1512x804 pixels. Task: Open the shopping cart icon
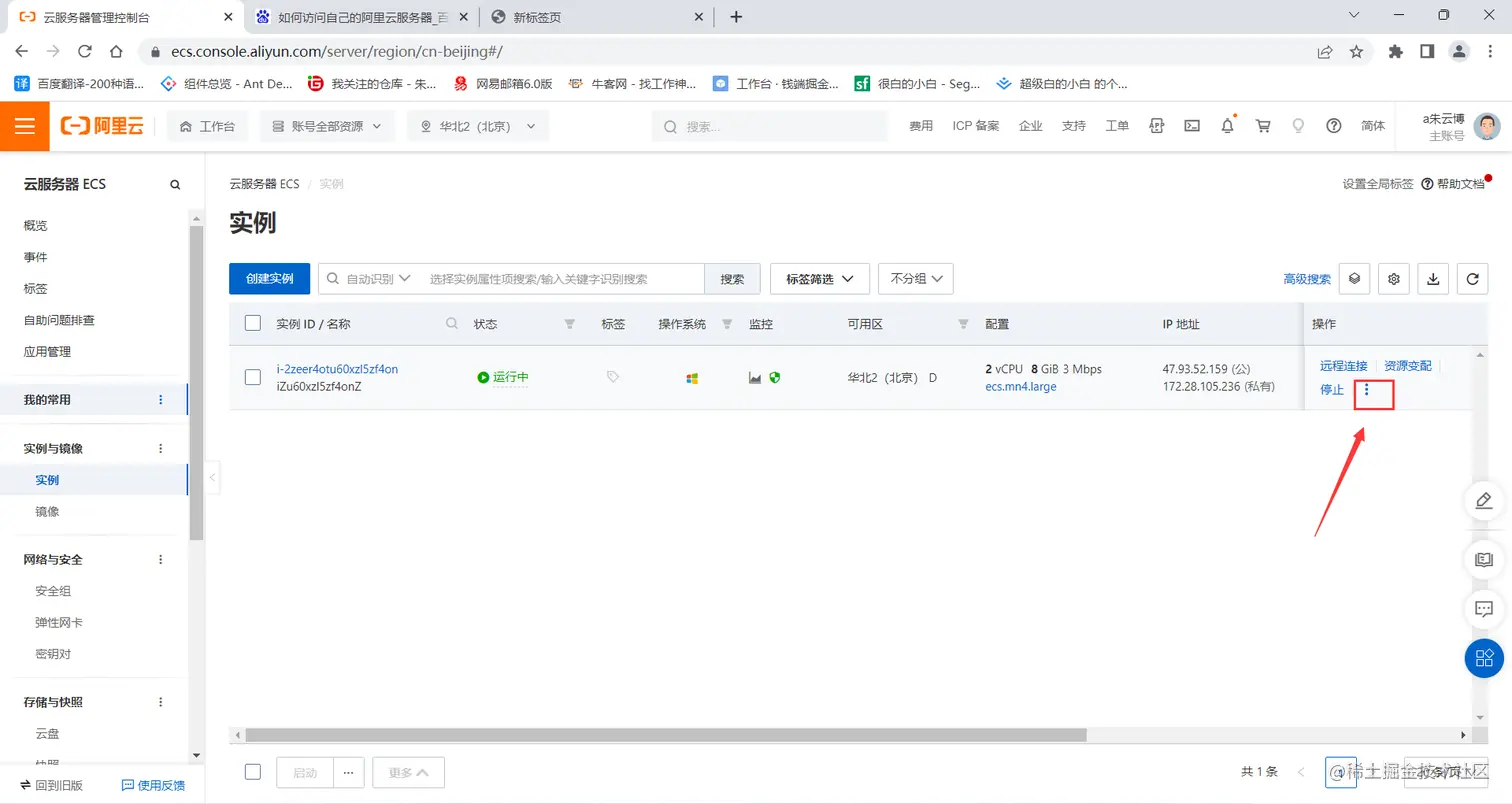(x=1263, y=126)
